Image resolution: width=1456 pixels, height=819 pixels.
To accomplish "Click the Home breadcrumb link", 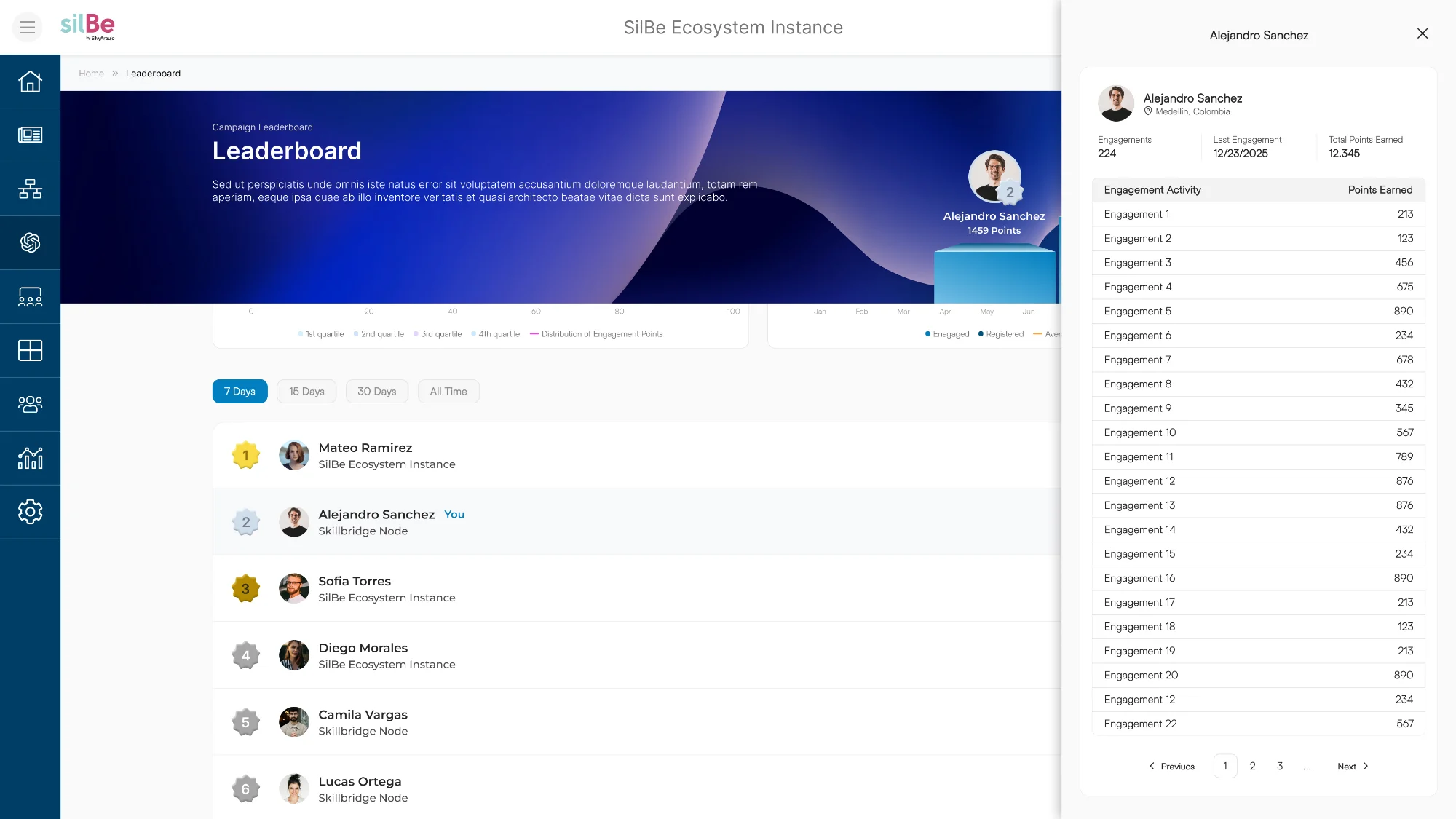I will click(x=91, y=74).
